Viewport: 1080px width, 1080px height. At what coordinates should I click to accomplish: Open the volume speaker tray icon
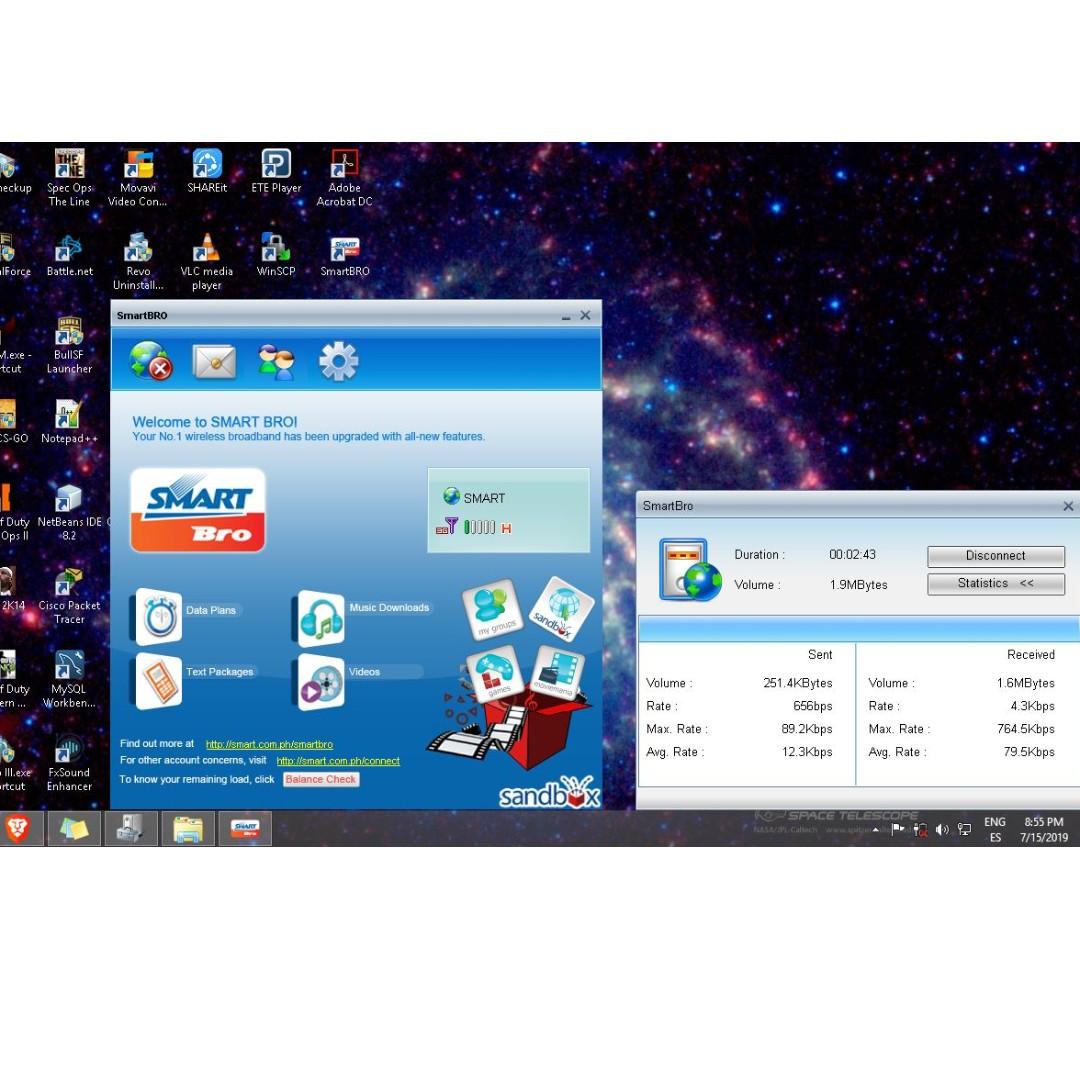tap(942, 829)
